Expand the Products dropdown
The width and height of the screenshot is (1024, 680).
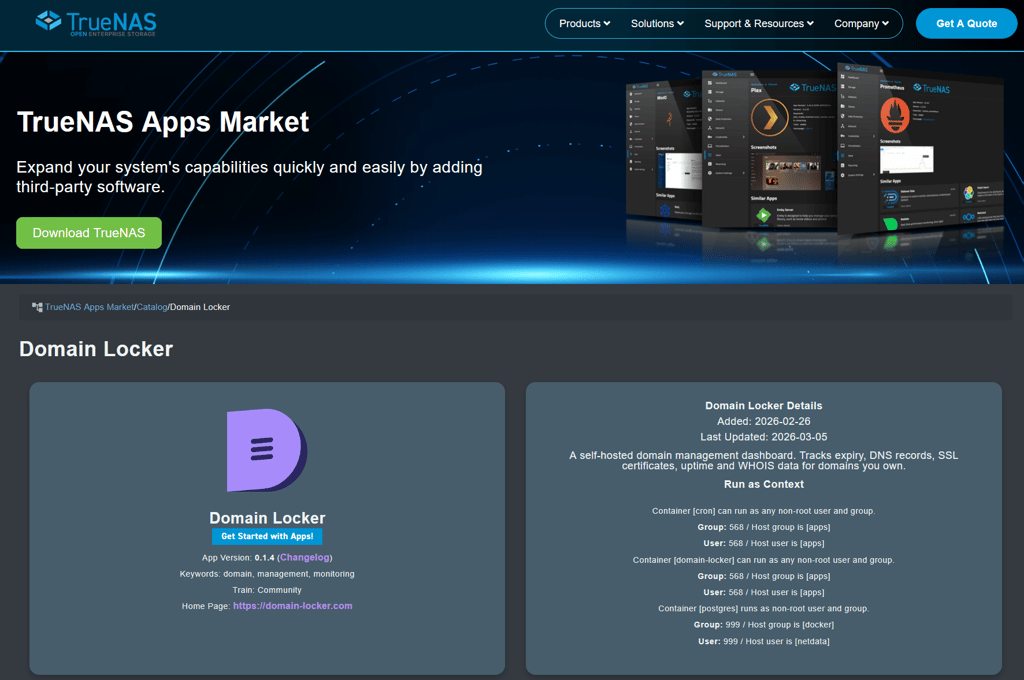583,23
